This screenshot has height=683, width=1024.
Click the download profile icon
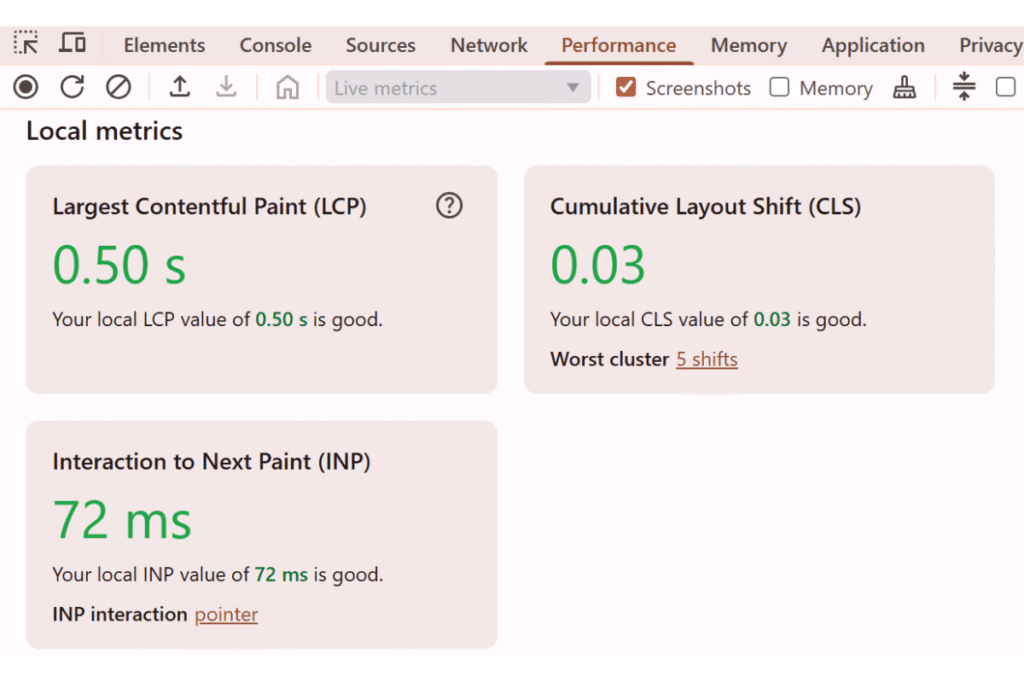point(227,88)
